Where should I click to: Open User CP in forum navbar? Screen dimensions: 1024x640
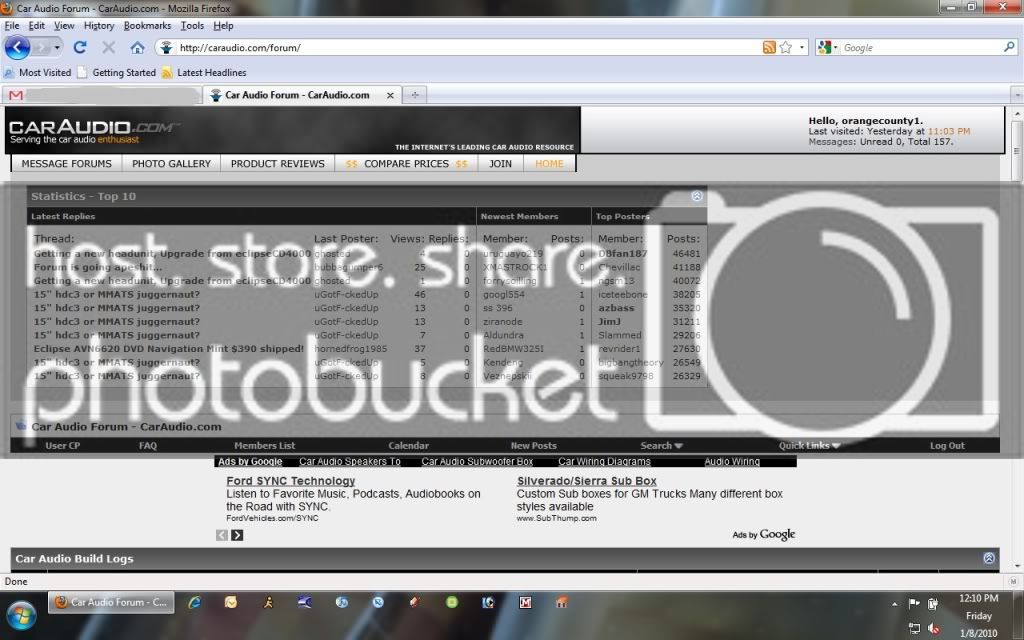coord(63,445)
